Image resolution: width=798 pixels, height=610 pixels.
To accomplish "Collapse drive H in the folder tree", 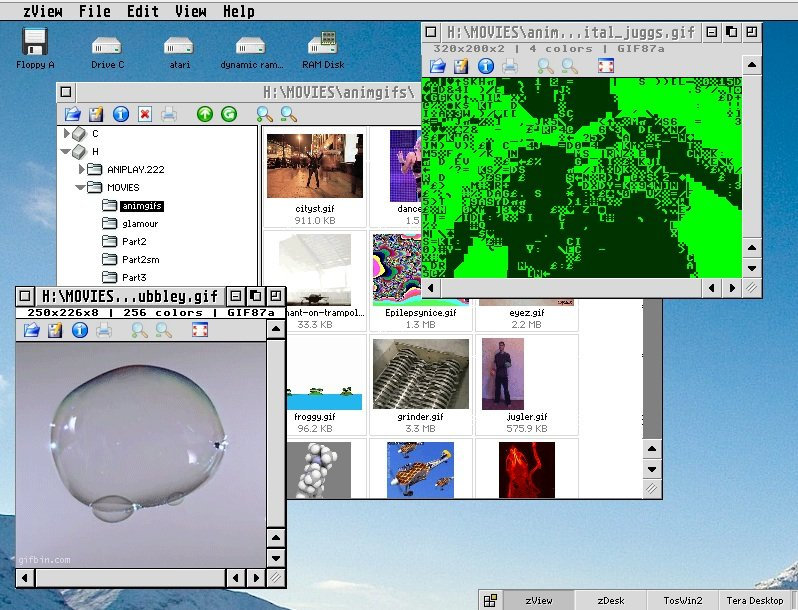I will (66, 151).
